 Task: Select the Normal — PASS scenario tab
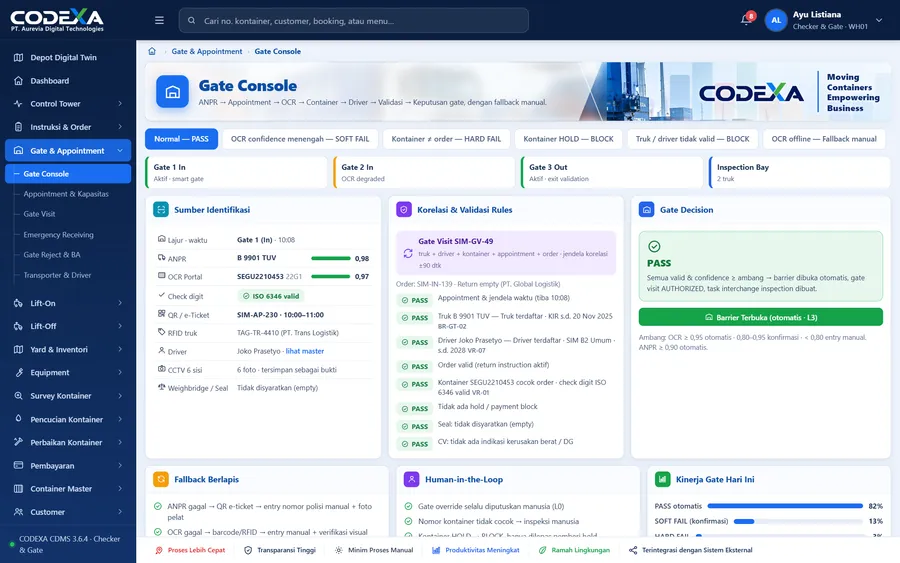[x=181, y=139]
